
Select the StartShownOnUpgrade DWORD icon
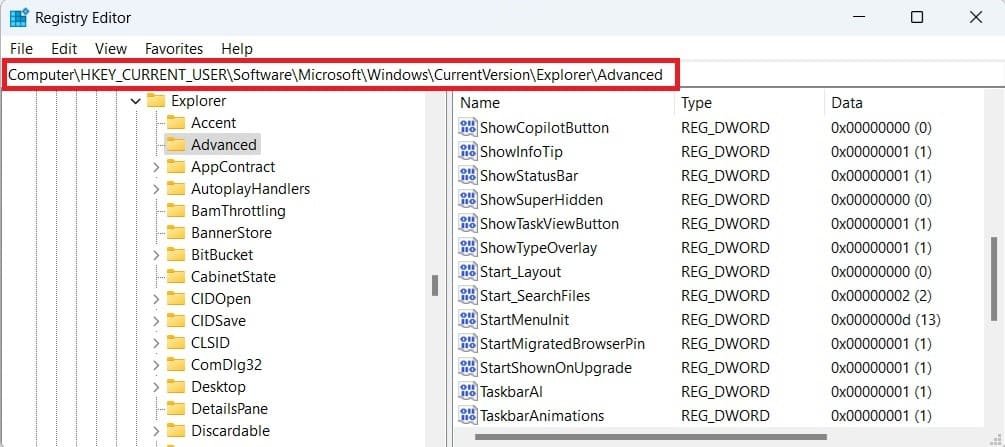tap(468, 367)
